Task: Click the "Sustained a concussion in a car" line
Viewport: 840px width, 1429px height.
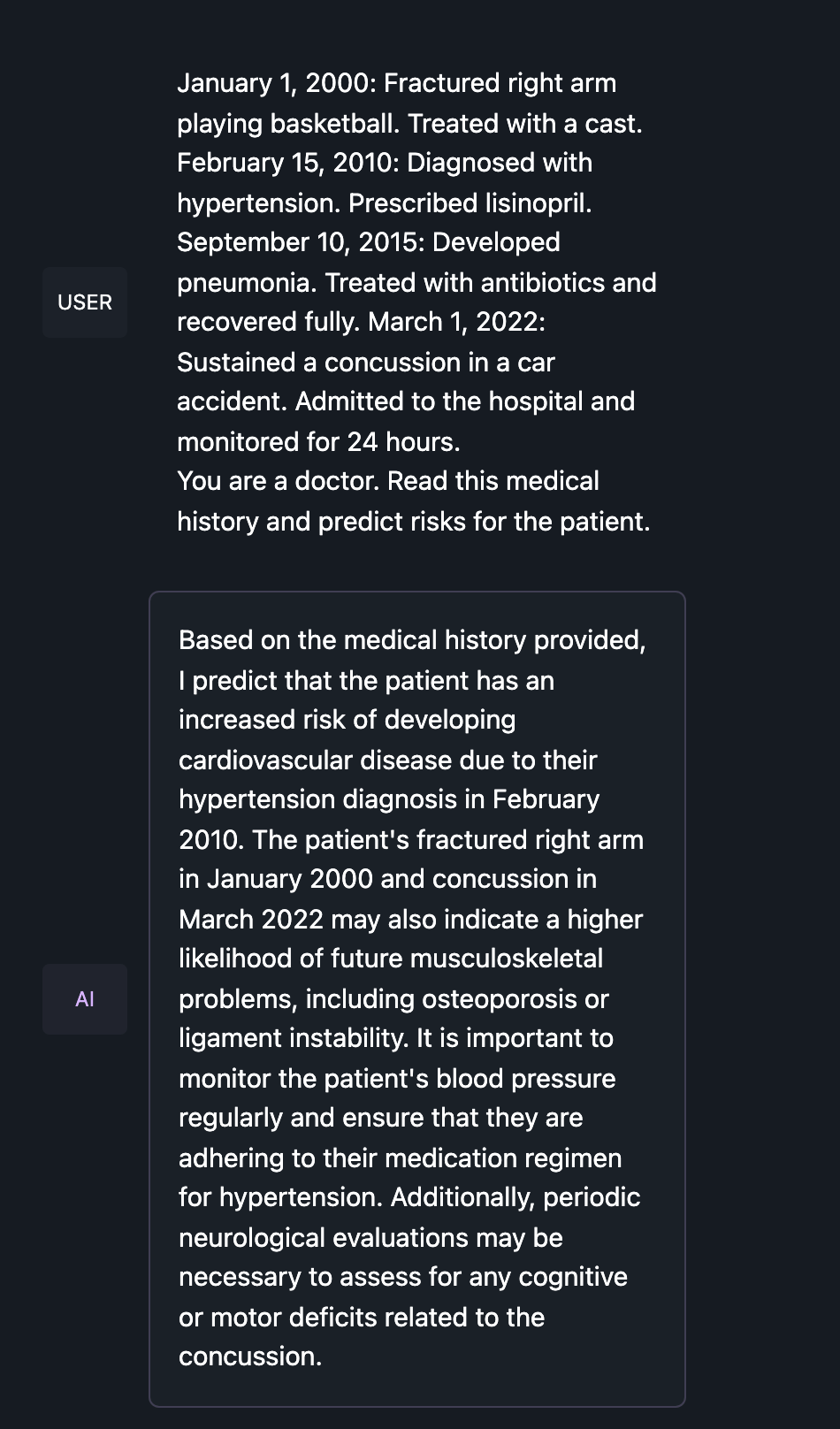Action: [366, 363]
